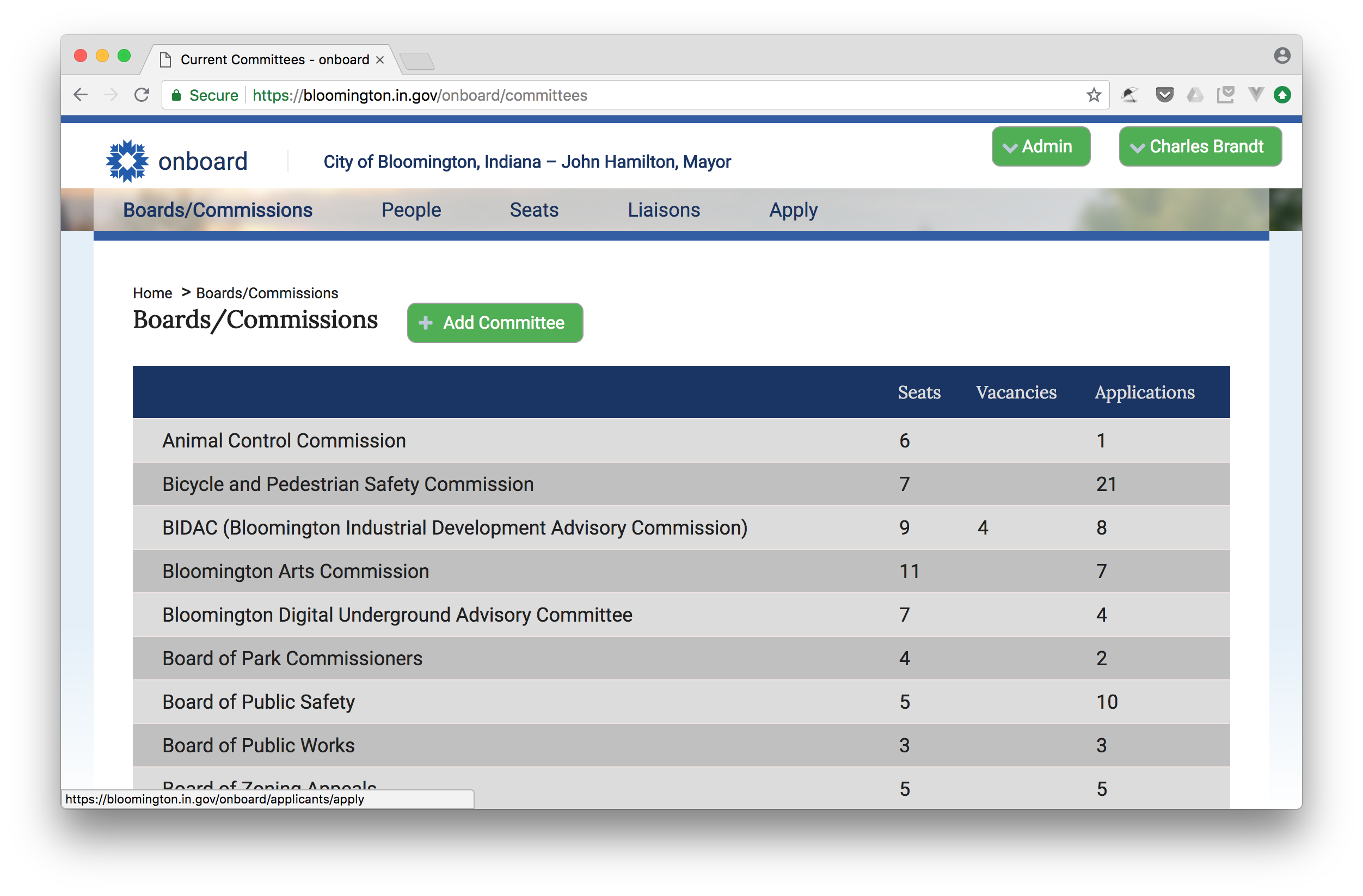Select the Boards/Commissions tab
The width and height of the screenshot is (1363, 896).
[x=217, y=209]
